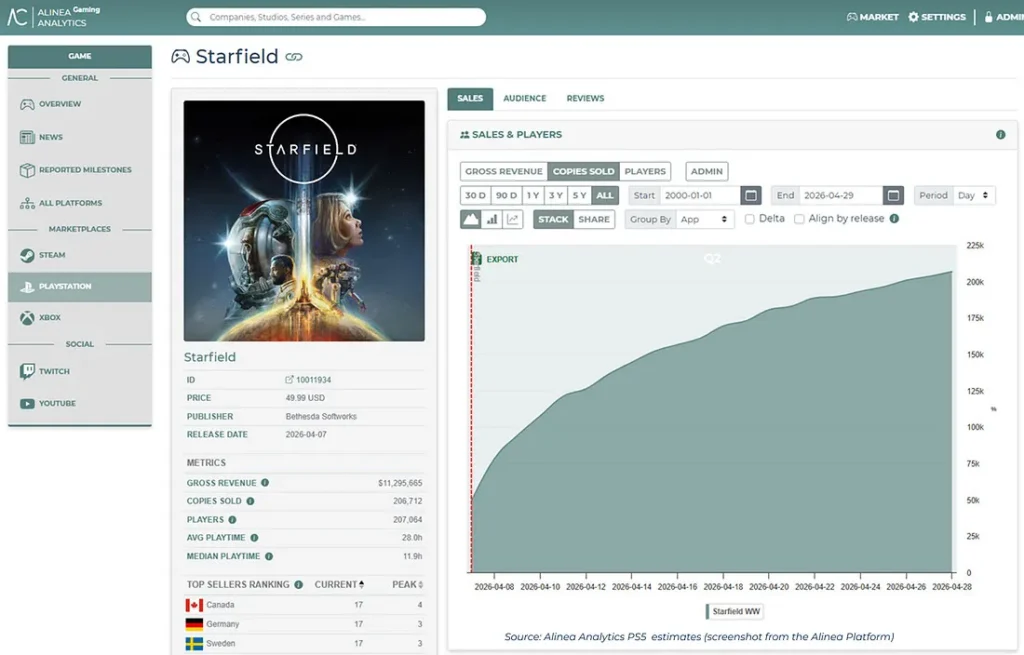Open the external ID link 10011934
The image size is (1024, 655).
click(x=308, y=379)
